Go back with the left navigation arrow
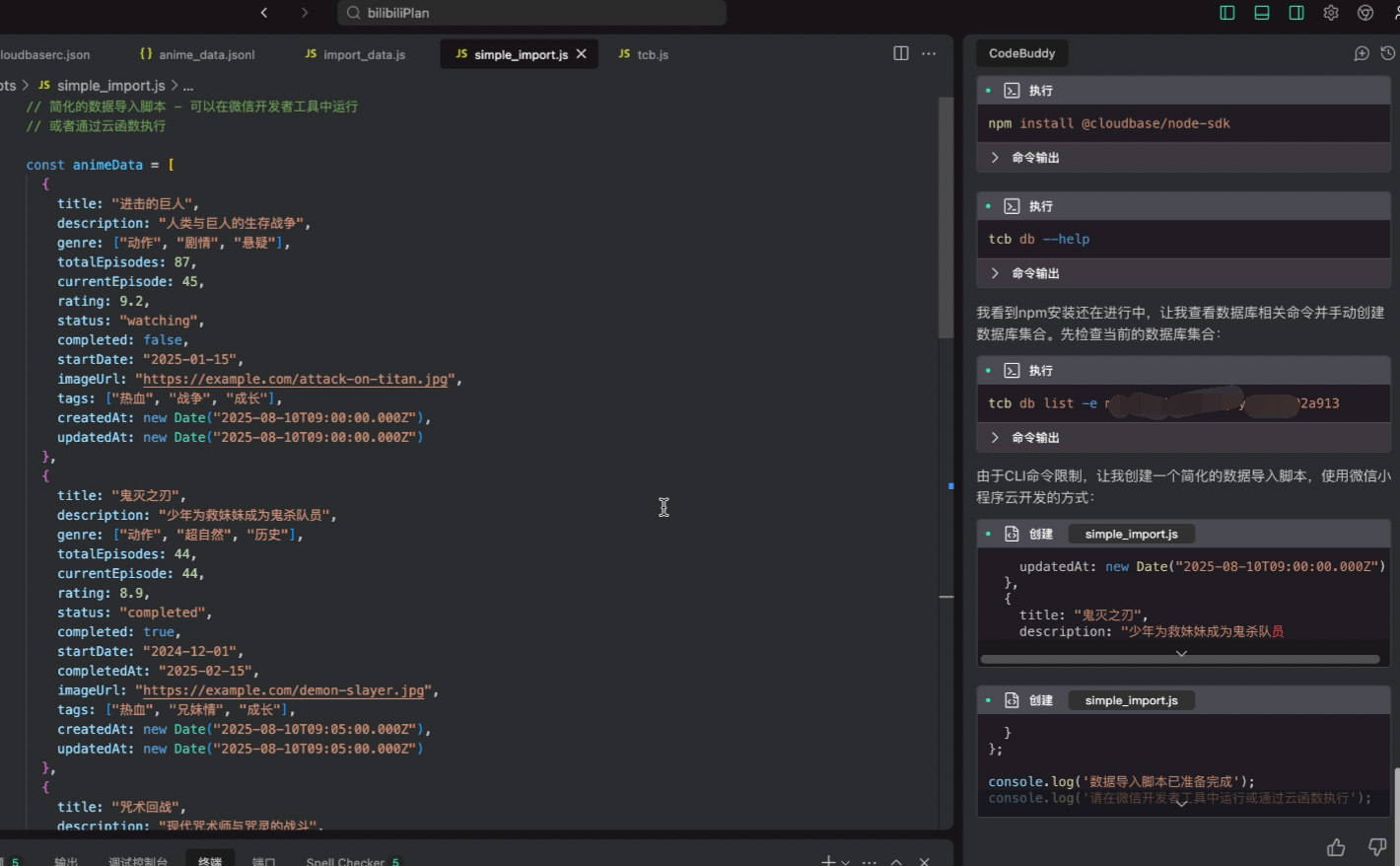 tap(264, 13)
